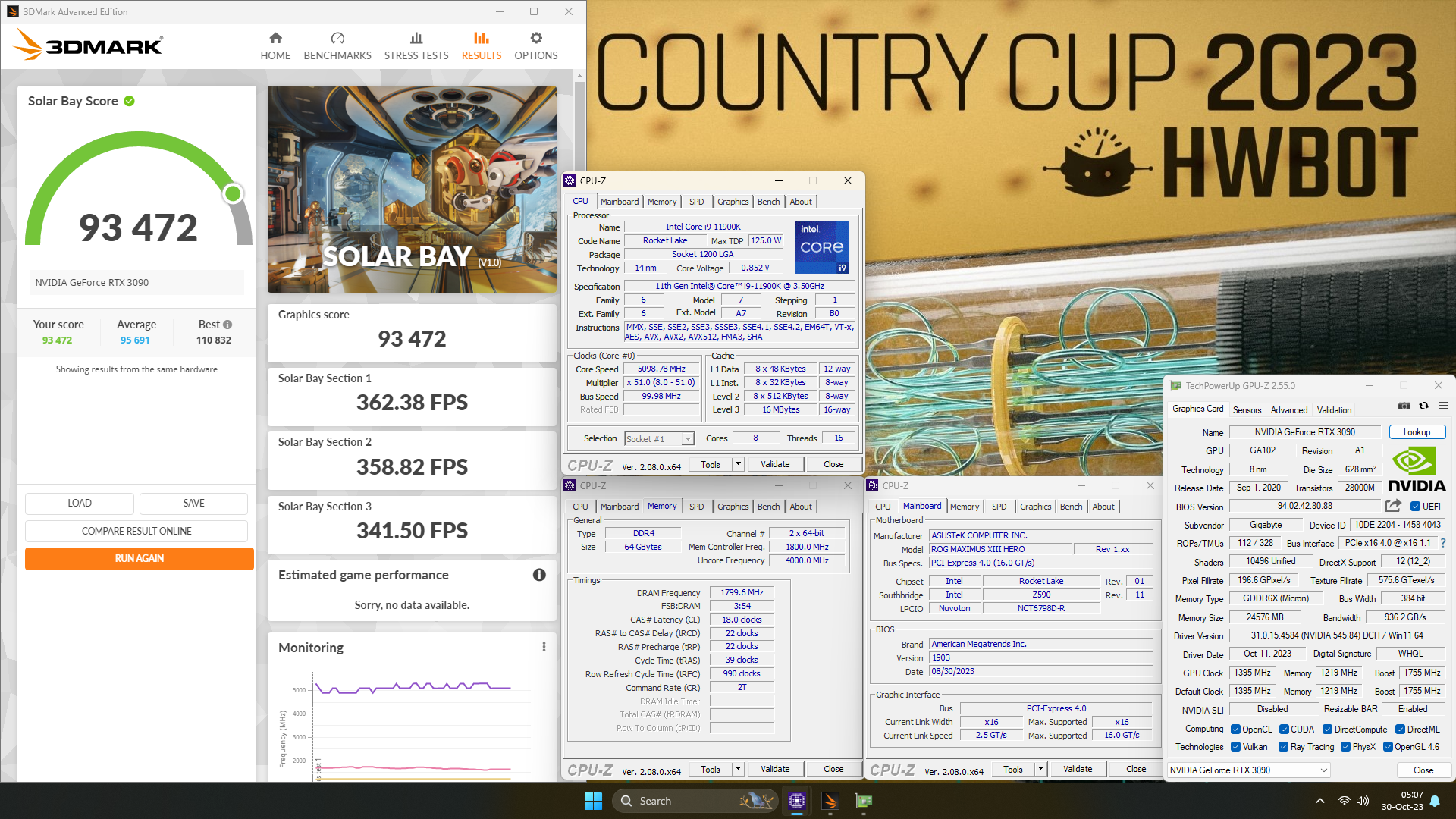Expand the Socket #1 selection dropdown
This screenshot has width=1456, height=819.
[687, 439]
